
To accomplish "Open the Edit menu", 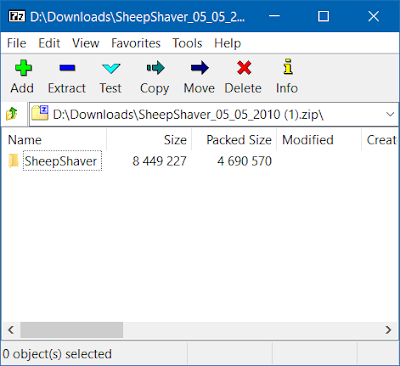I will click(49, 43).
